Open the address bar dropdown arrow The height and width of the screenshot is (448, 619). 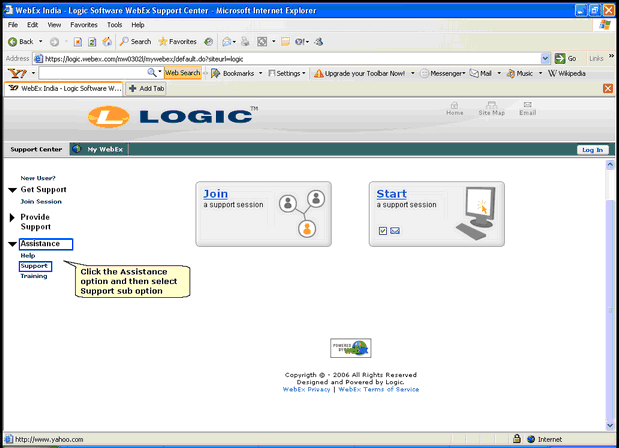(545, 58)
